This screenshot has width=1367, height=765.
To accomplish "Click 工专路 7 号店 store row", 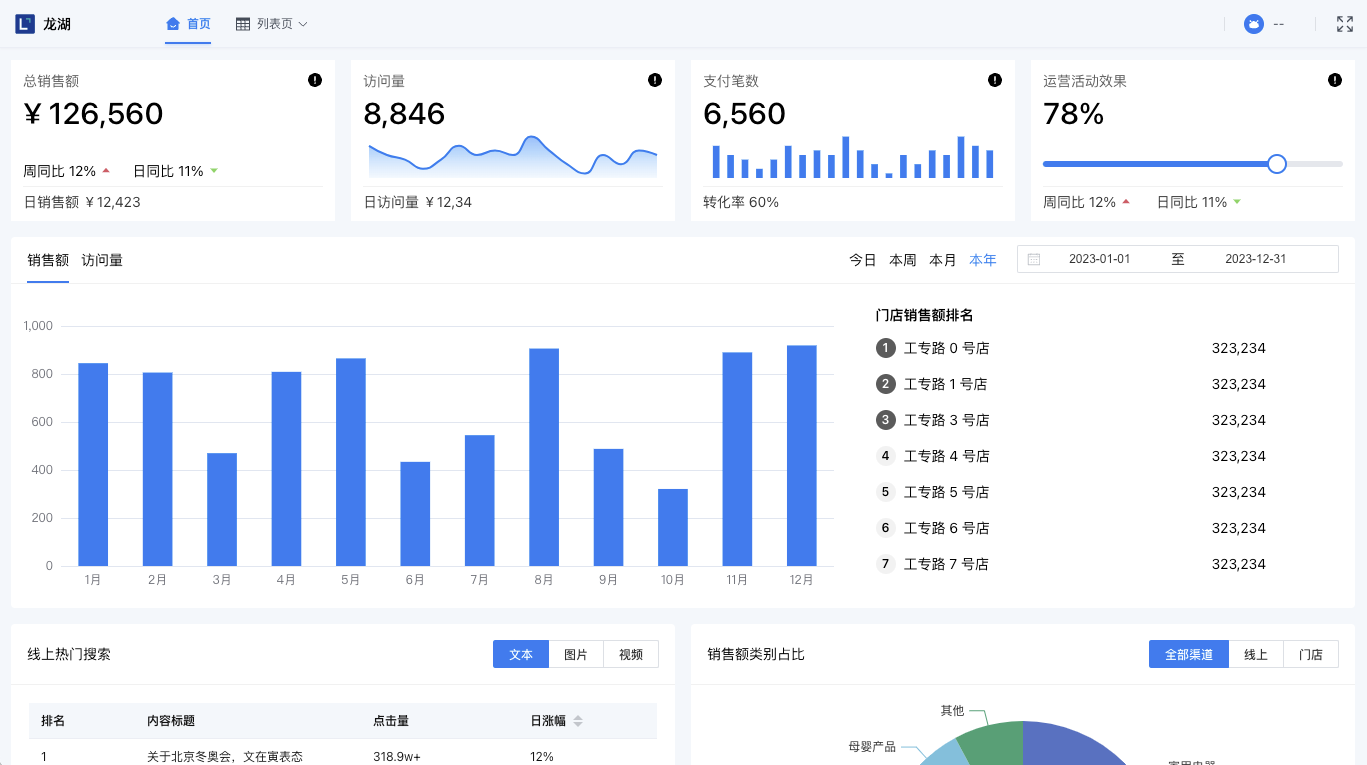I will 1071,564.
